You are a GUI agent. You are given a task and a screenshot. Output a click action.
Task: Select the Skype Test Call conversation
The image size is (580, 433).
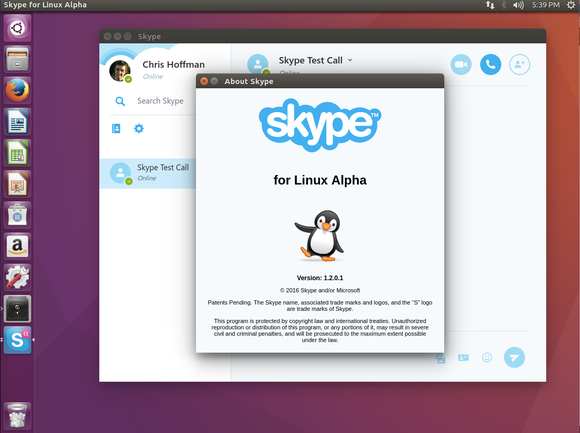coord(148,173)
